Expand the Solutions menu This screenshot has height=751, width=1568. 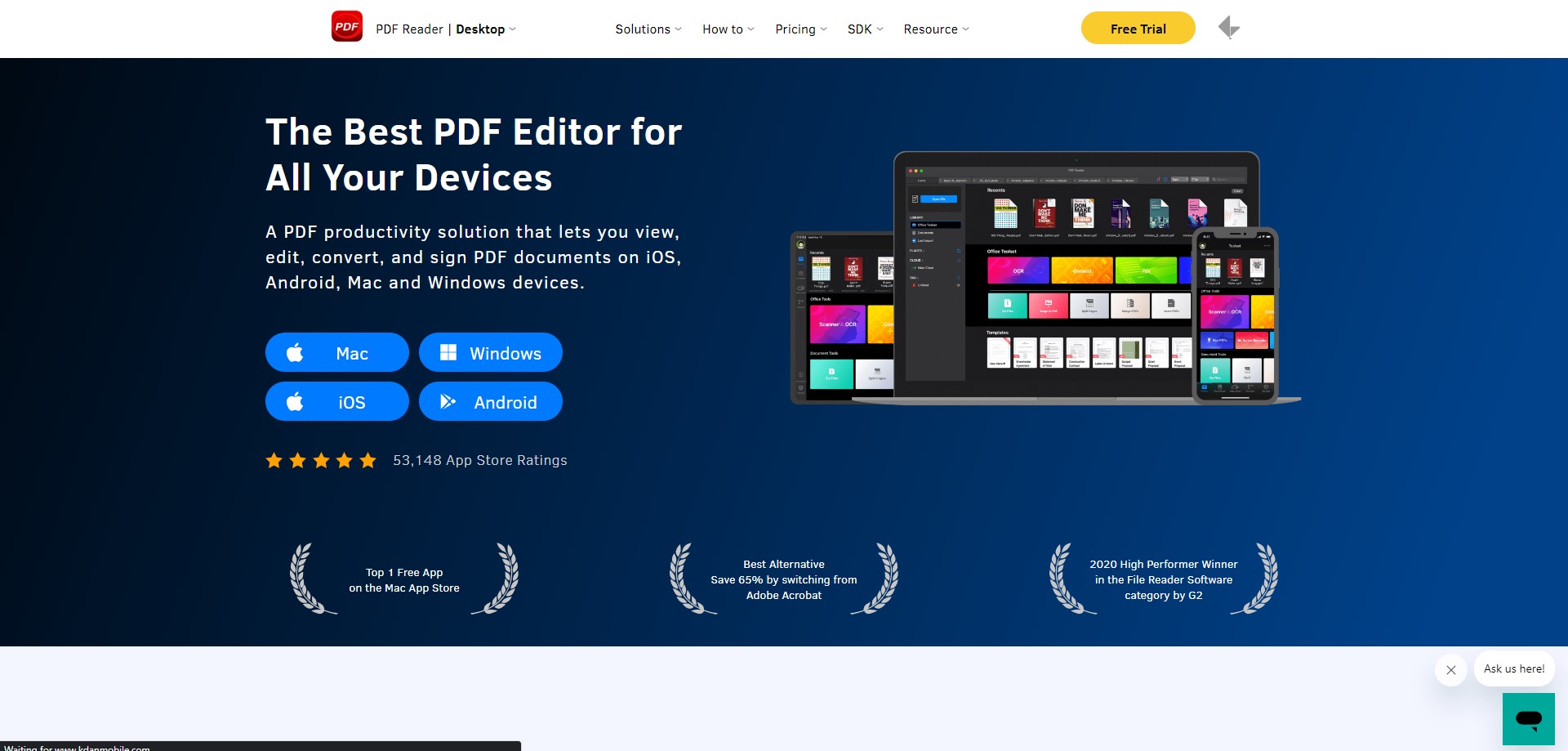648,29
